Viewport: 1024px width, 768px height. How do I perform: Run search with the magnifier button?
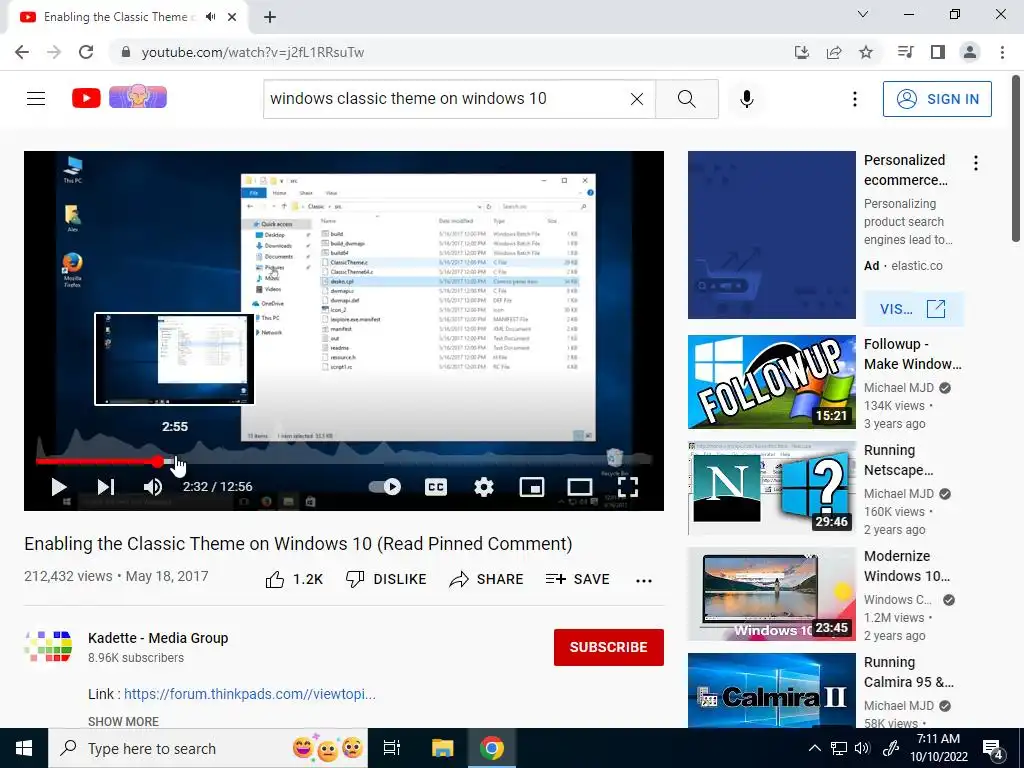tap(686, 99)
